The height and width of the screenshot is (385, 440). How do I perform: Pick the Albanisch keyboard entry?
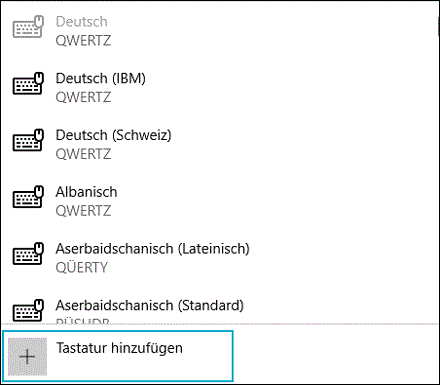220,201
